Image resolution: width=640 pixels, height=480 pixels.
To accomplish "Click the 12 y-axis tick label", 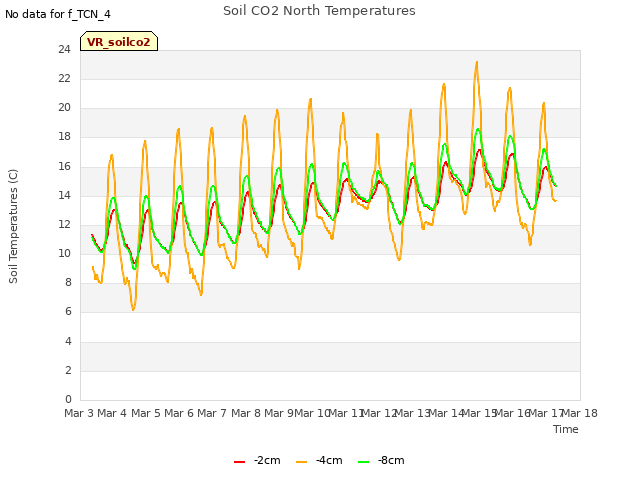I will pos(64,224).
